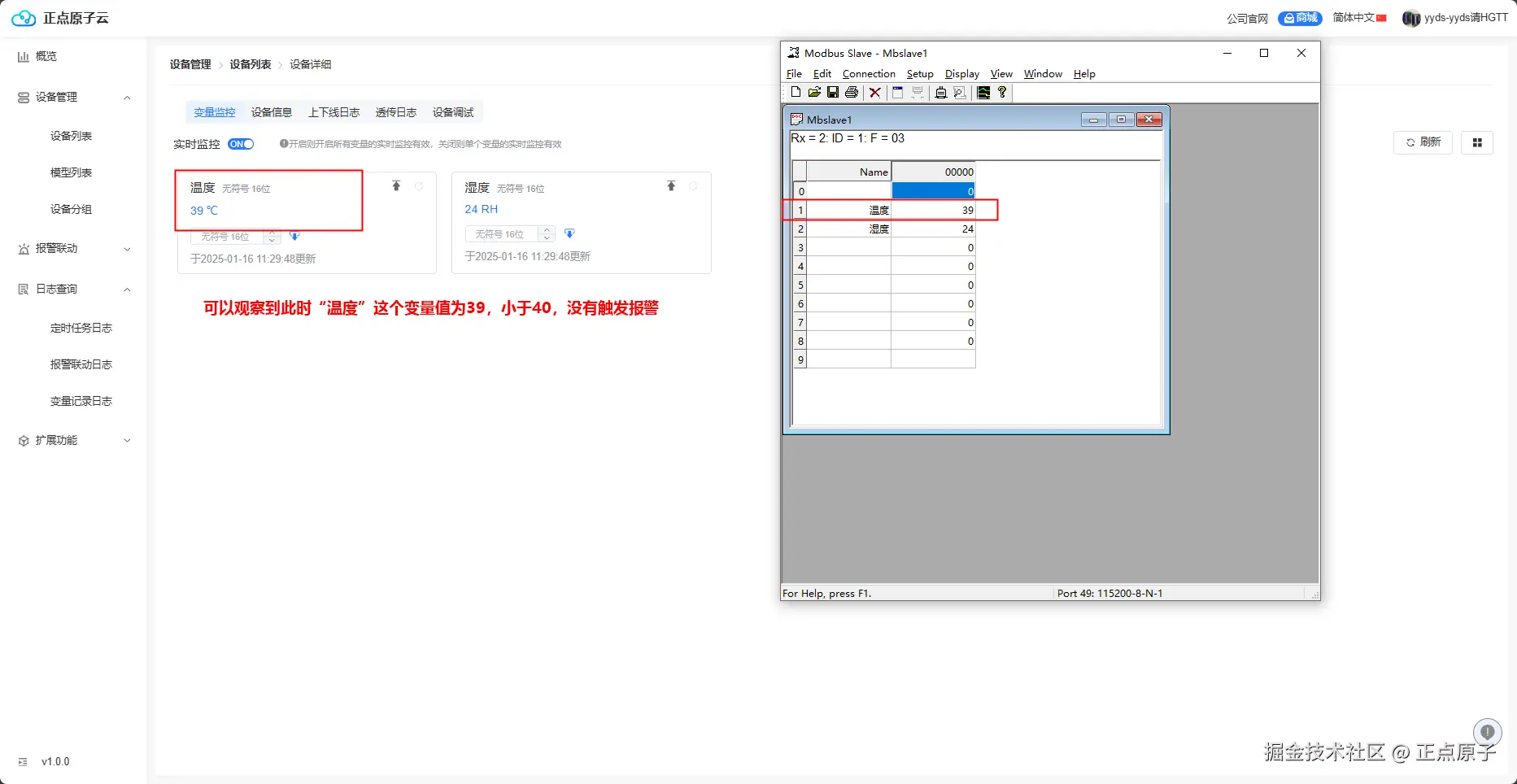
Task: Click stepper arrows on 温度 data type
Action: click(272, 237)
